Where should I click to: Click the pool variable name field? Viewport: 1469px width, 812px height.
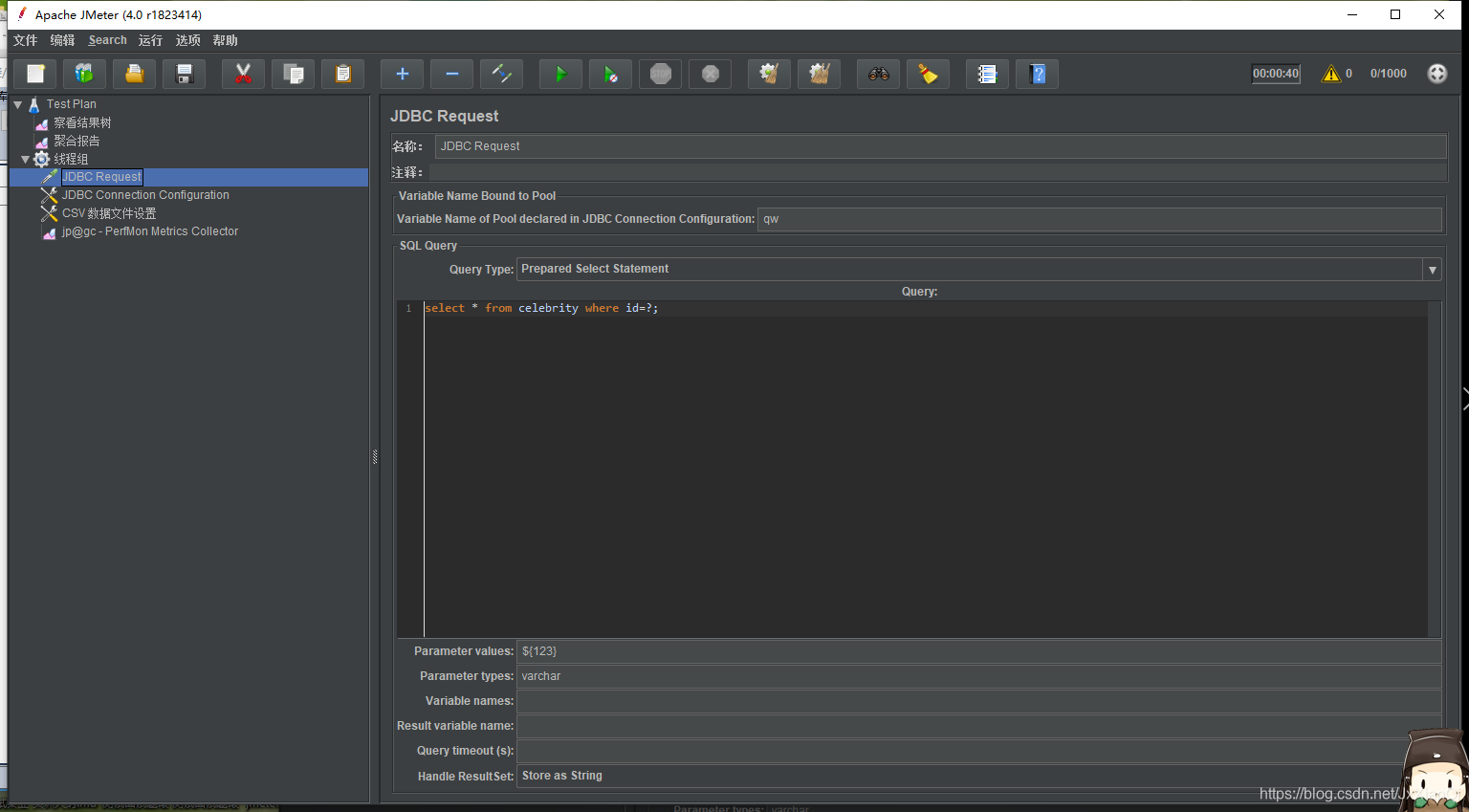(1100, 219)
